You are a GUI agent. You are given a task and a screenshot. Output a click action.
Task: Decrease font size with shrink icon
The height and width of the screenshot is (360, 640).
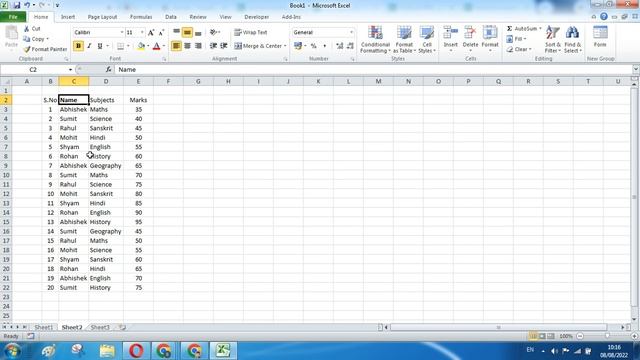[x=161, y=32]
